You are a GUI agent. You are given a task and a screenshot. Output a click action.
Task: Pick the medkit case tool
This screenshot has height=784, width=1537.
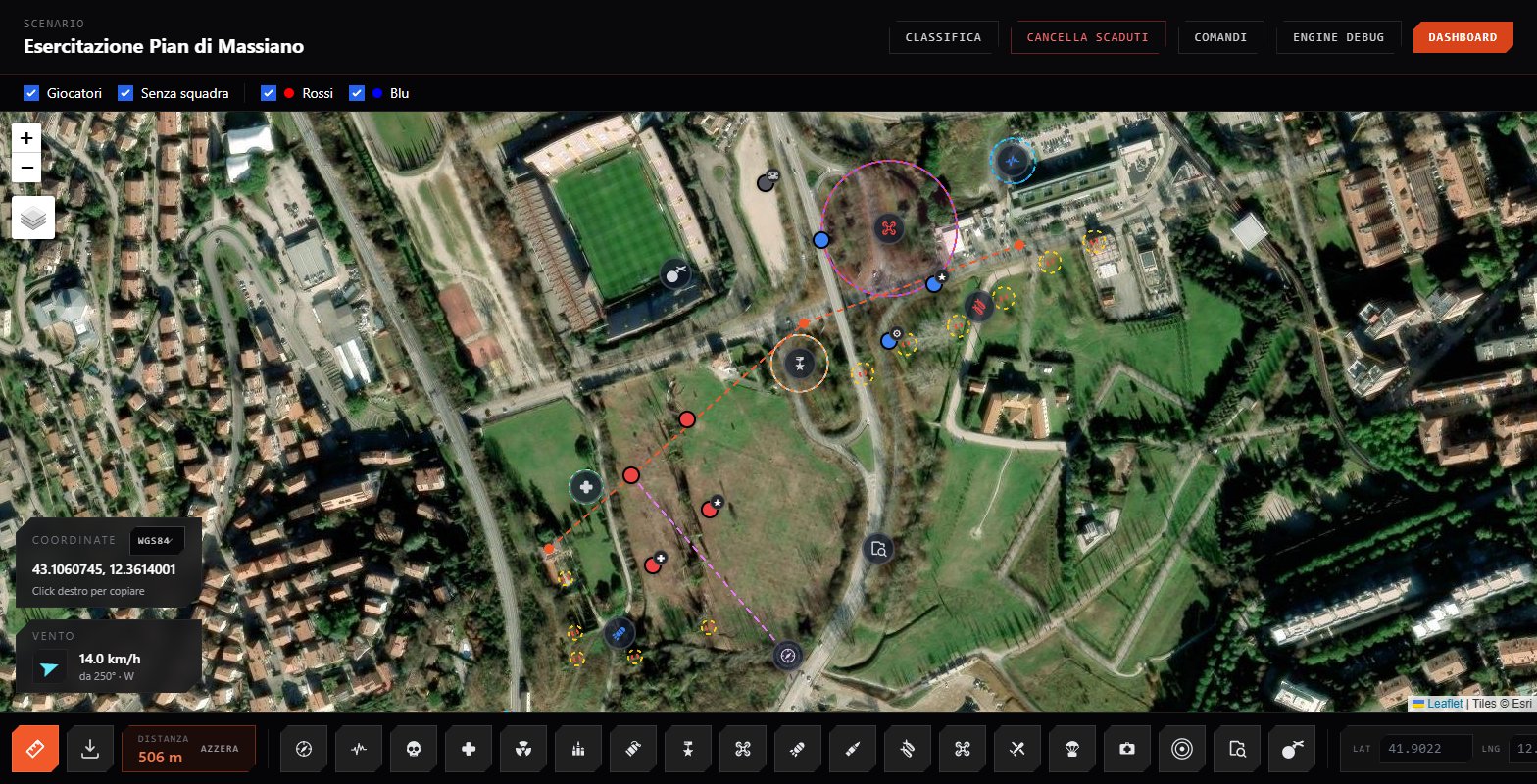[1127, 749]
